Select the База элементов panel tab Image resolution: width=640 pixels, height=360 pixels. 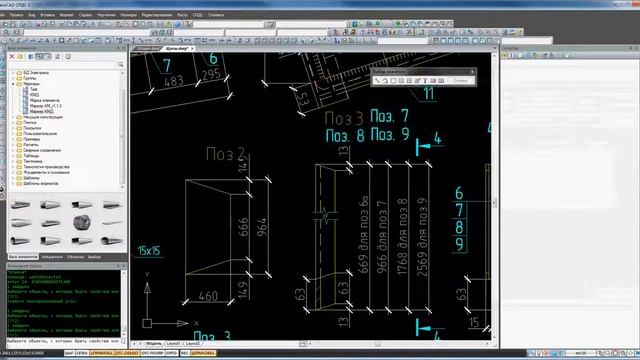23,257
